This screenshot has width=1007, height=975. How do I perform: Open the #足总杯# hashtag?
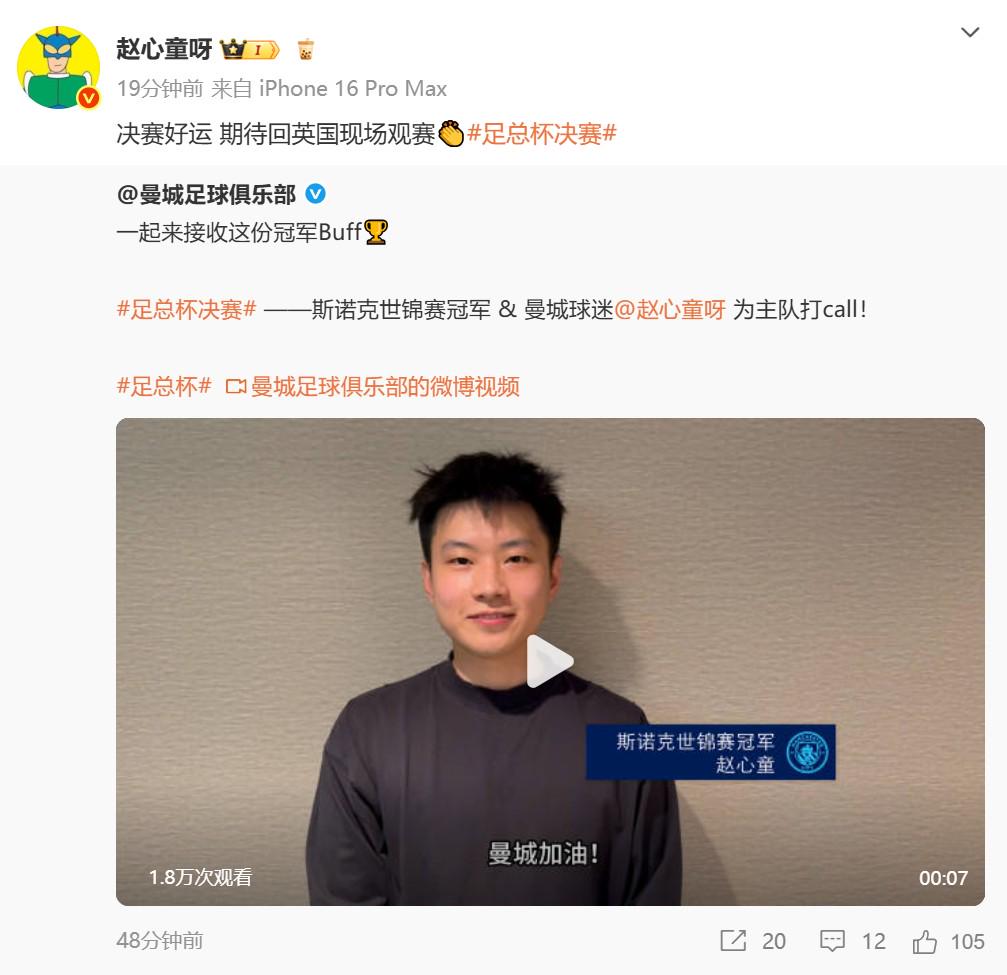[164, 386]
